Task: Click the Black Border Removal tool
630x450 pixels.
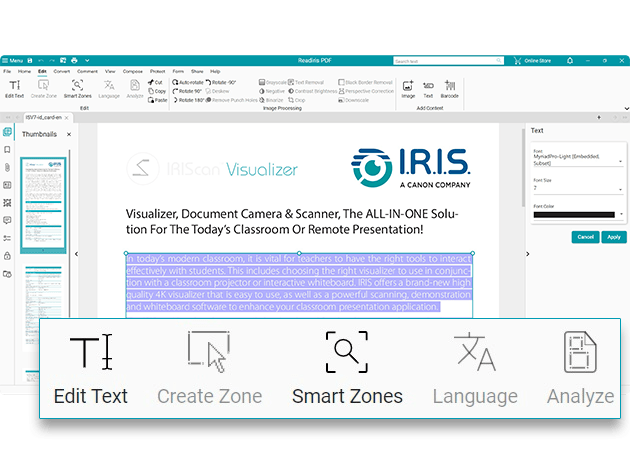Action: pyautogui.click(x=365, y=82)
